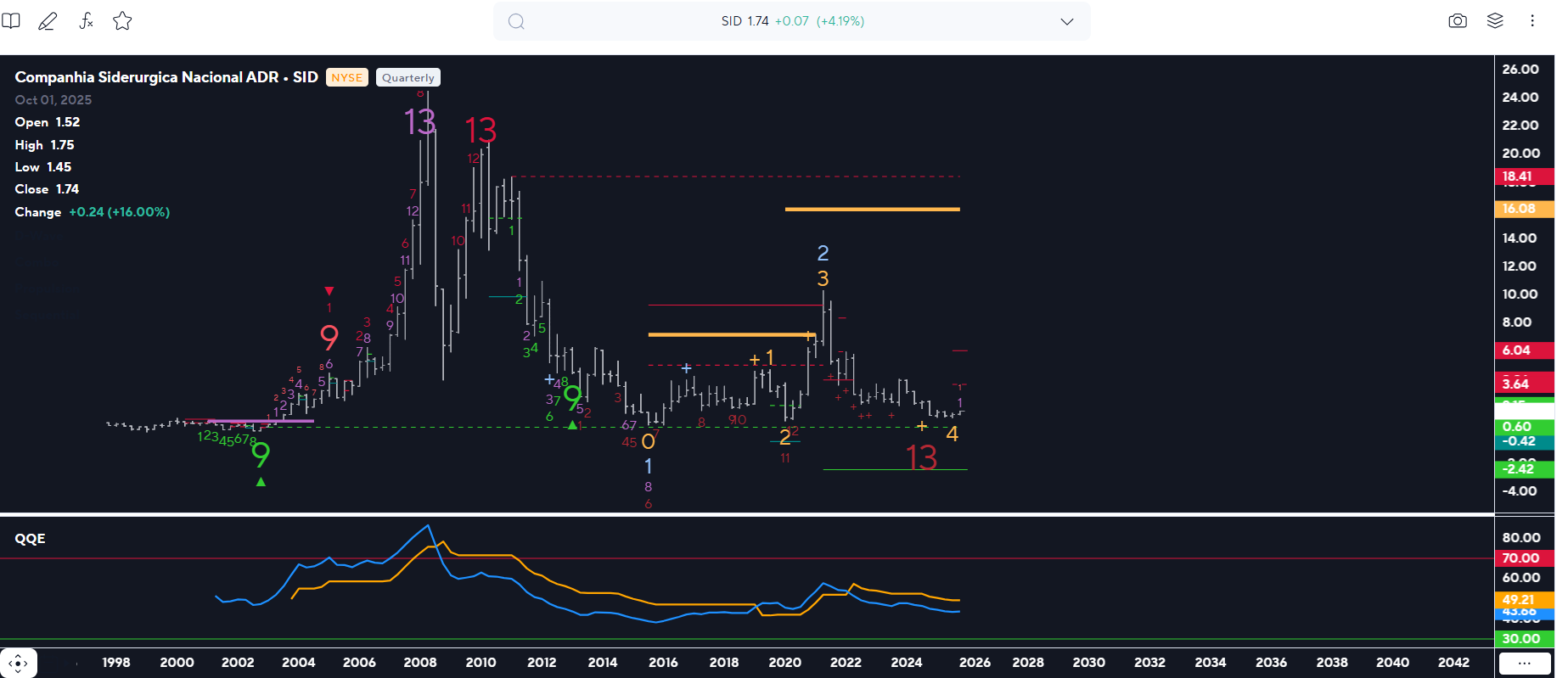Click the 2020 label on time axis
Viewport: 1568px width, 678px height.
point(784,663)
